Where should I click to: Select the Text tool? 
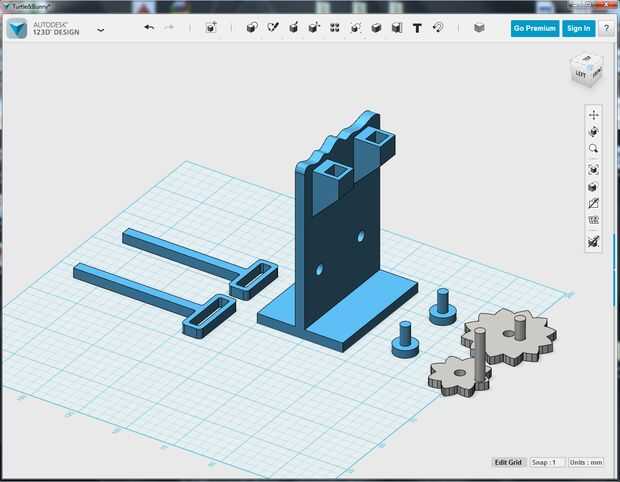tap(417, 28)
